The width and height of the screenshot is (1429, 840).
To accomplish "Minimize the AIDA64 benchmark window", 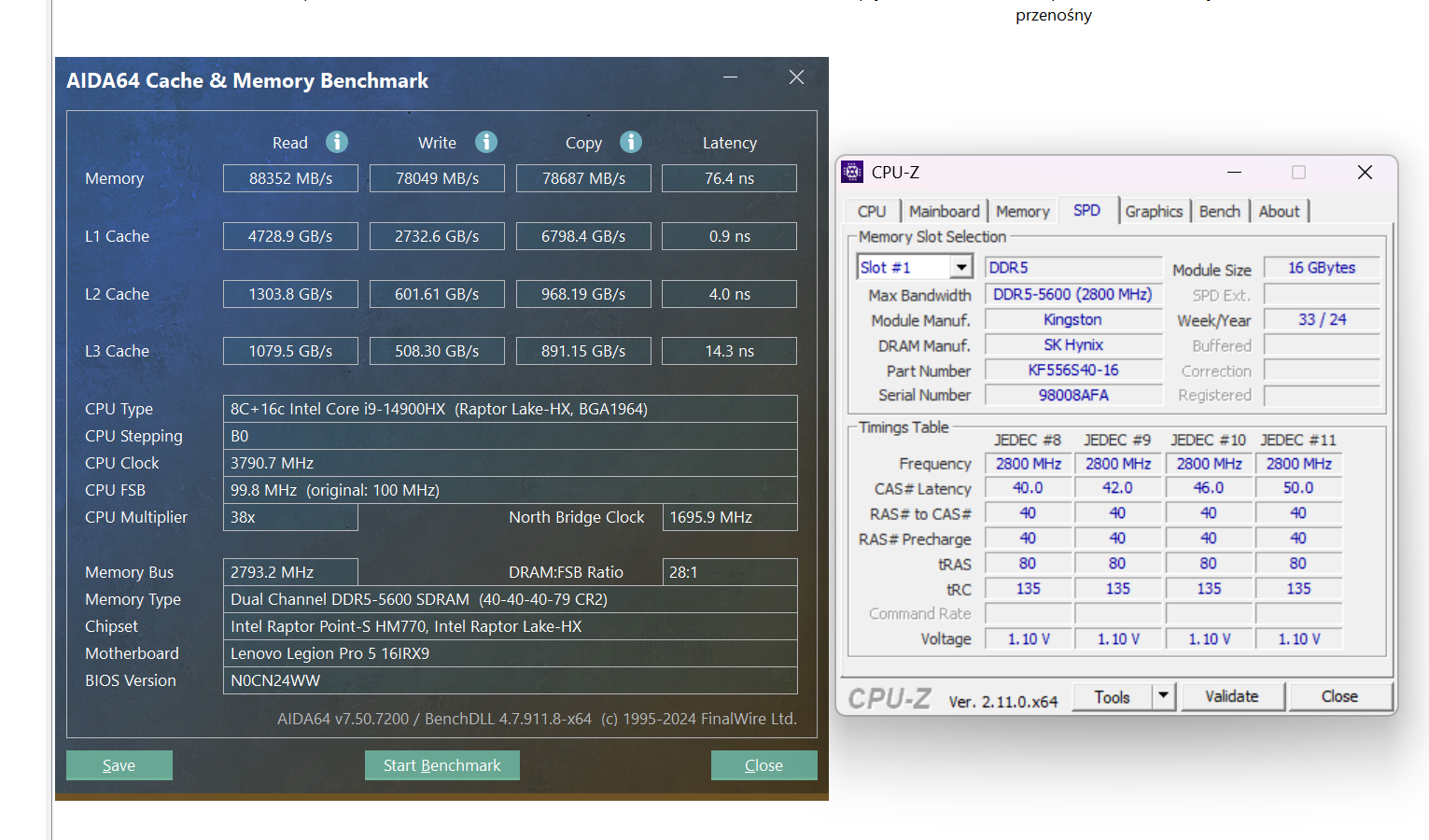I will click(730, 77).
